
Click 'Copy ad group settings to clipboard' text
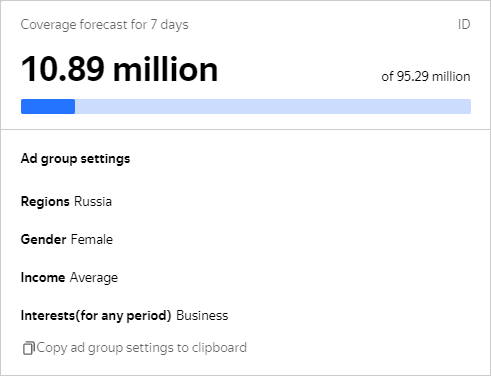tap(142, 348)
